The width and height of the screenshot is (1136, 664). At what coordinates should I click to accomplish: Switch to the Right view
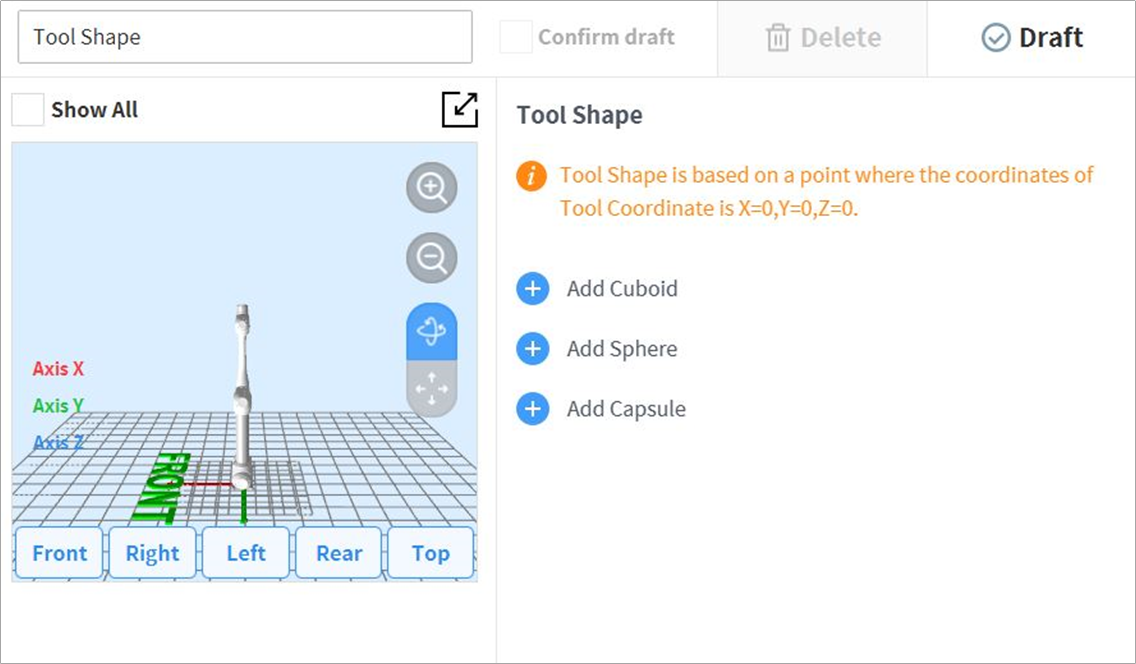point(152,553)
